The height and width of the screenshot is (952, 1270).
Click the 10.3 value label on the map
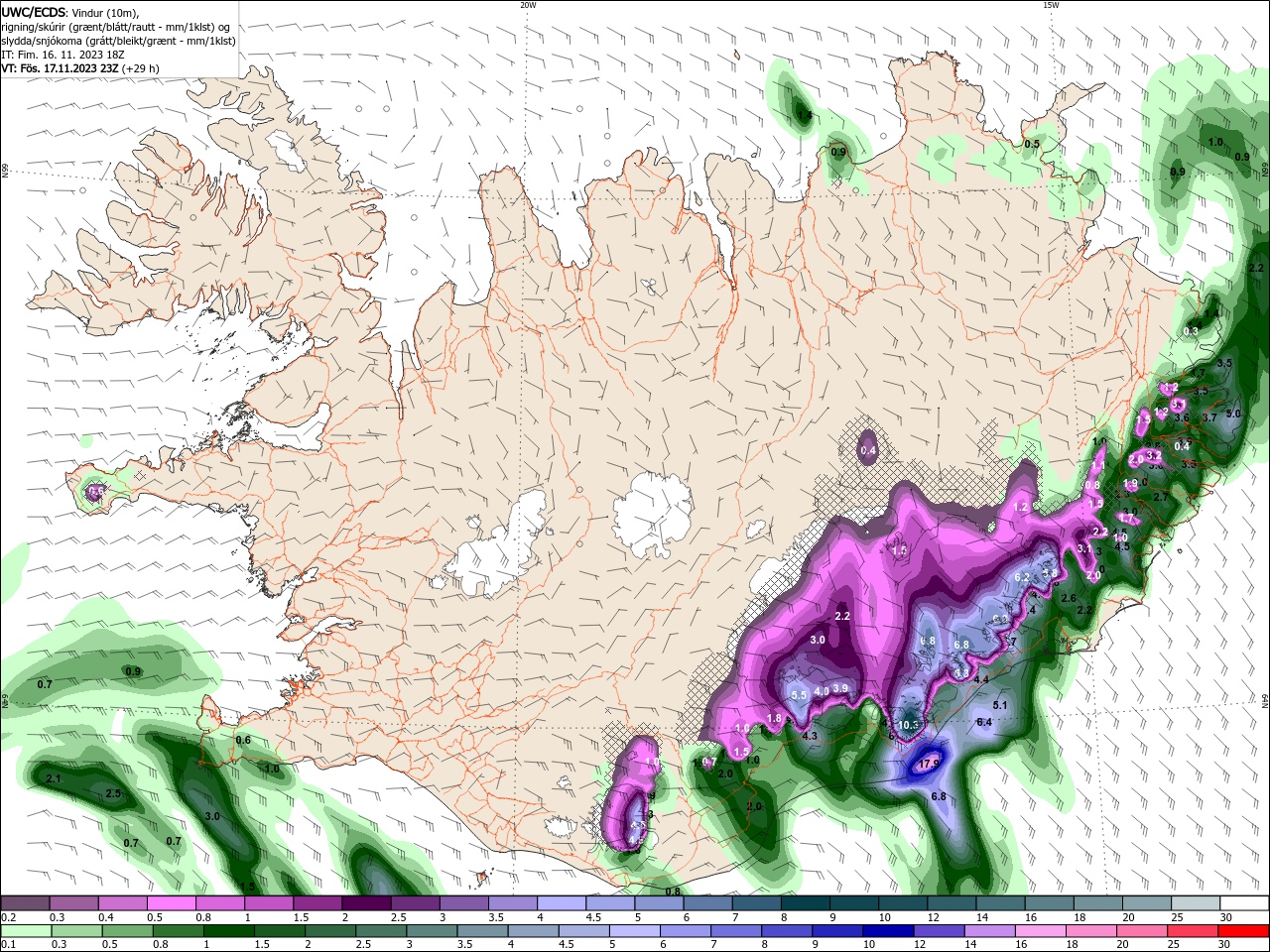907,725
